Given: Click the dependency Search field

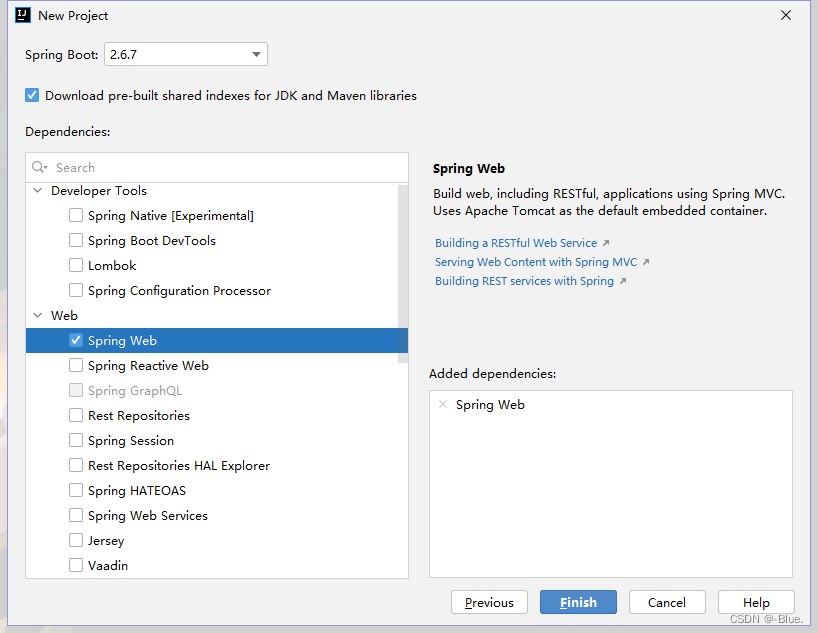Looking at the screenshot, I should click(x=217, y=168).
